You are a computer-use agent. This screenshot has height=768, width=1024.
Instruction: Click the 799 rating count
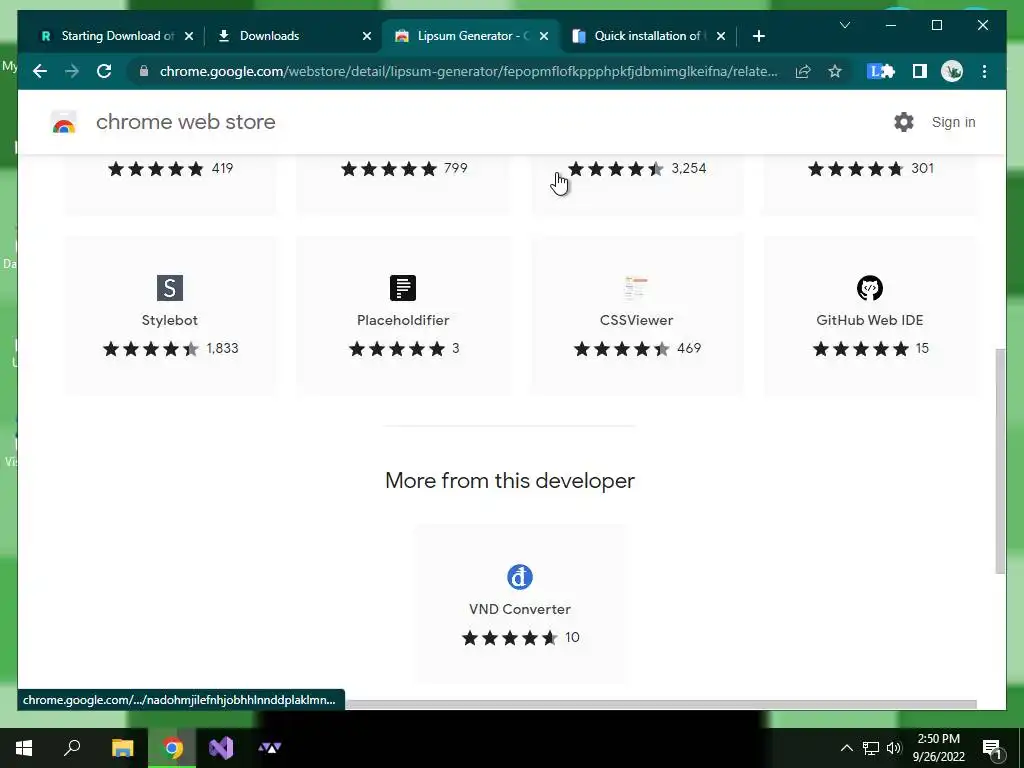[x=456, y=168]
